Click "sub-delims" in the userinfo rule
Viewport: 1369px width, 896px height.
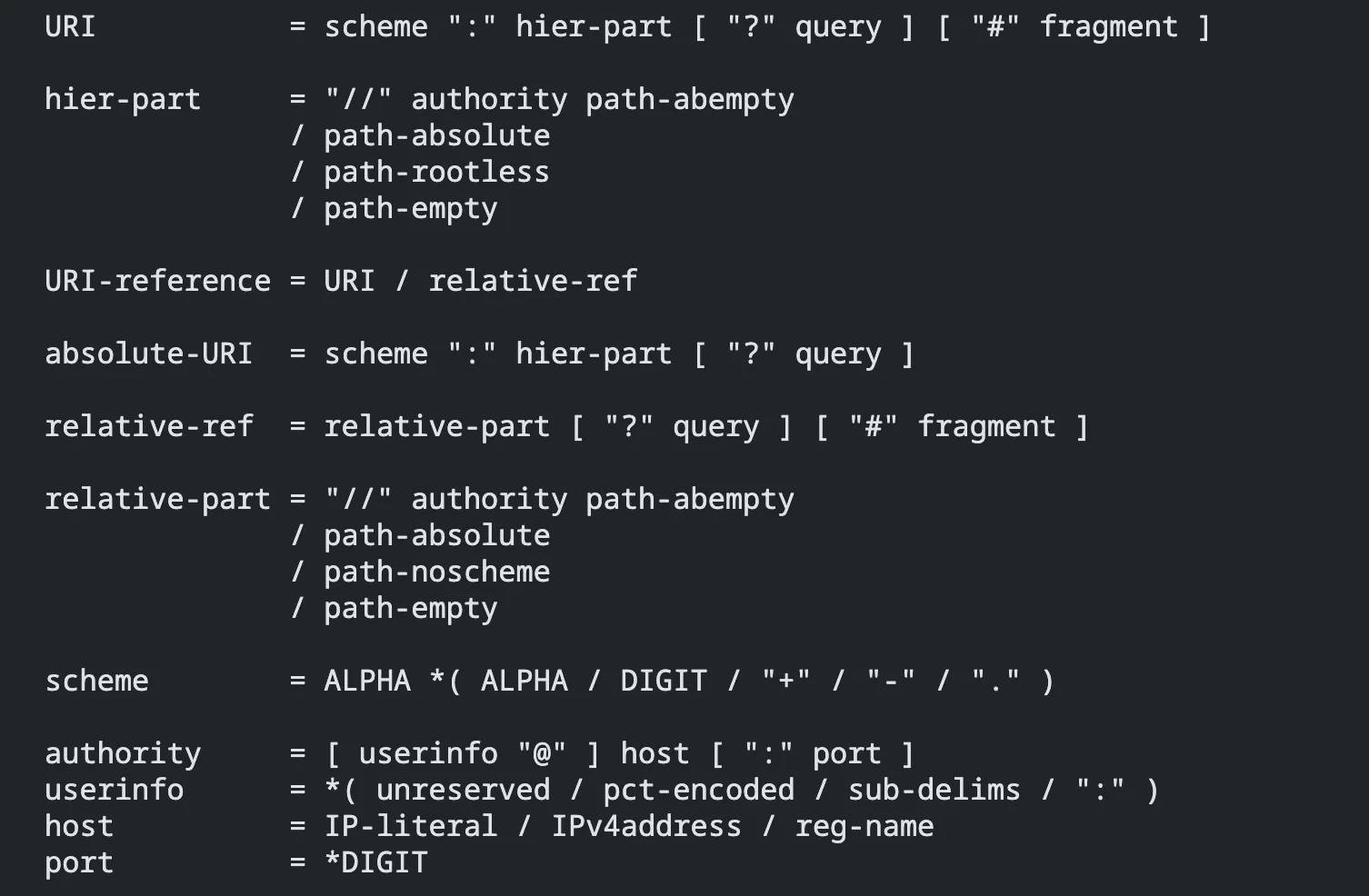coord(934,790)
